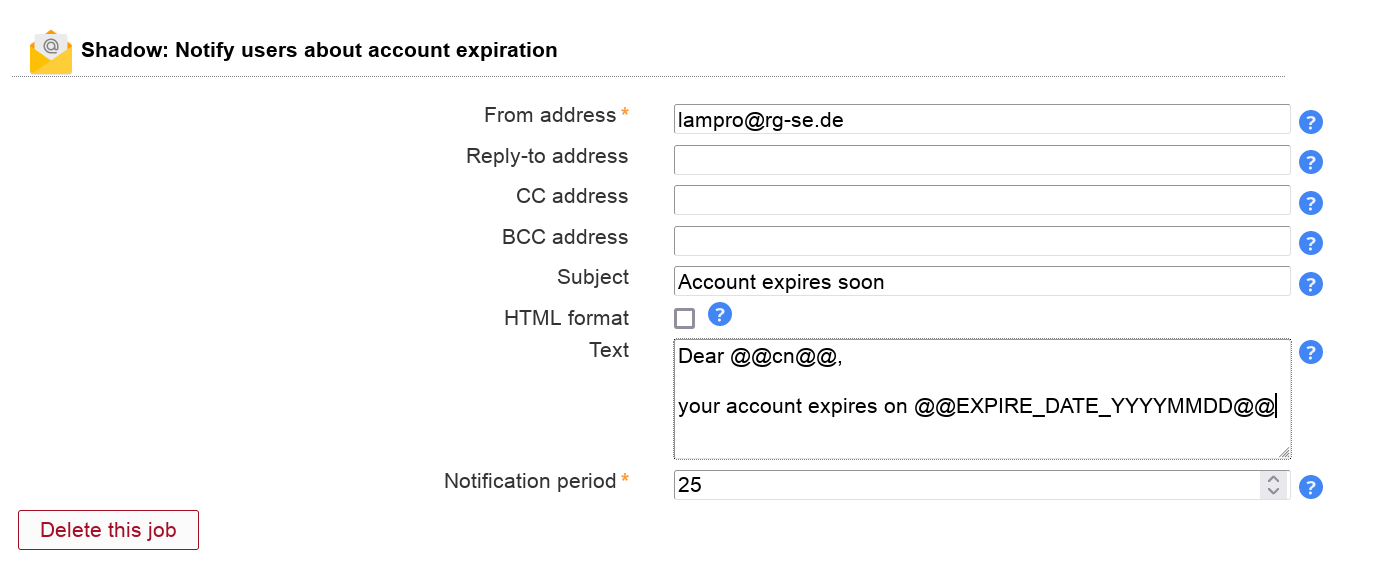Click the Delete this job button

pos(108,530)
